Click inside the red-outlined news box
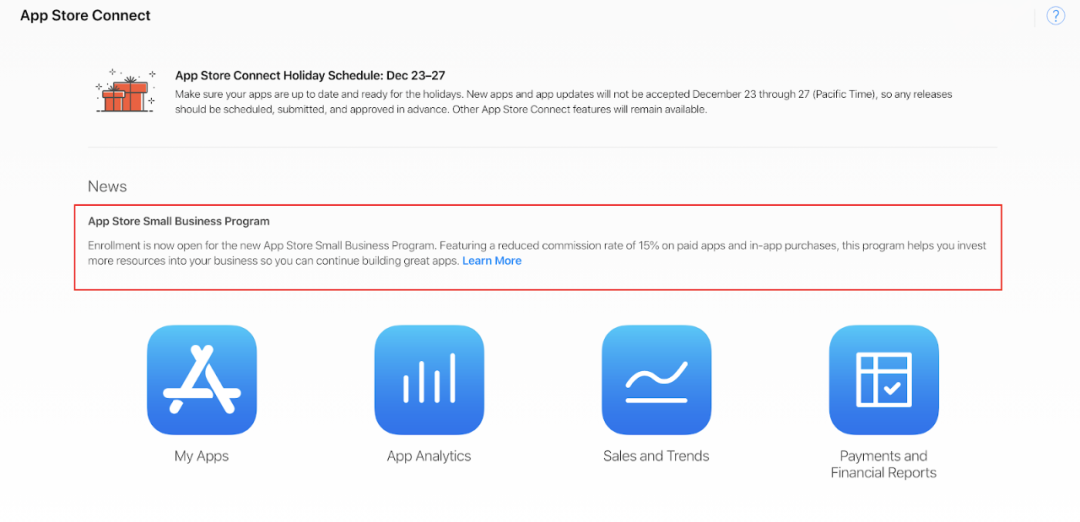This screenshot has width=1080, height=522. [538, 247]
